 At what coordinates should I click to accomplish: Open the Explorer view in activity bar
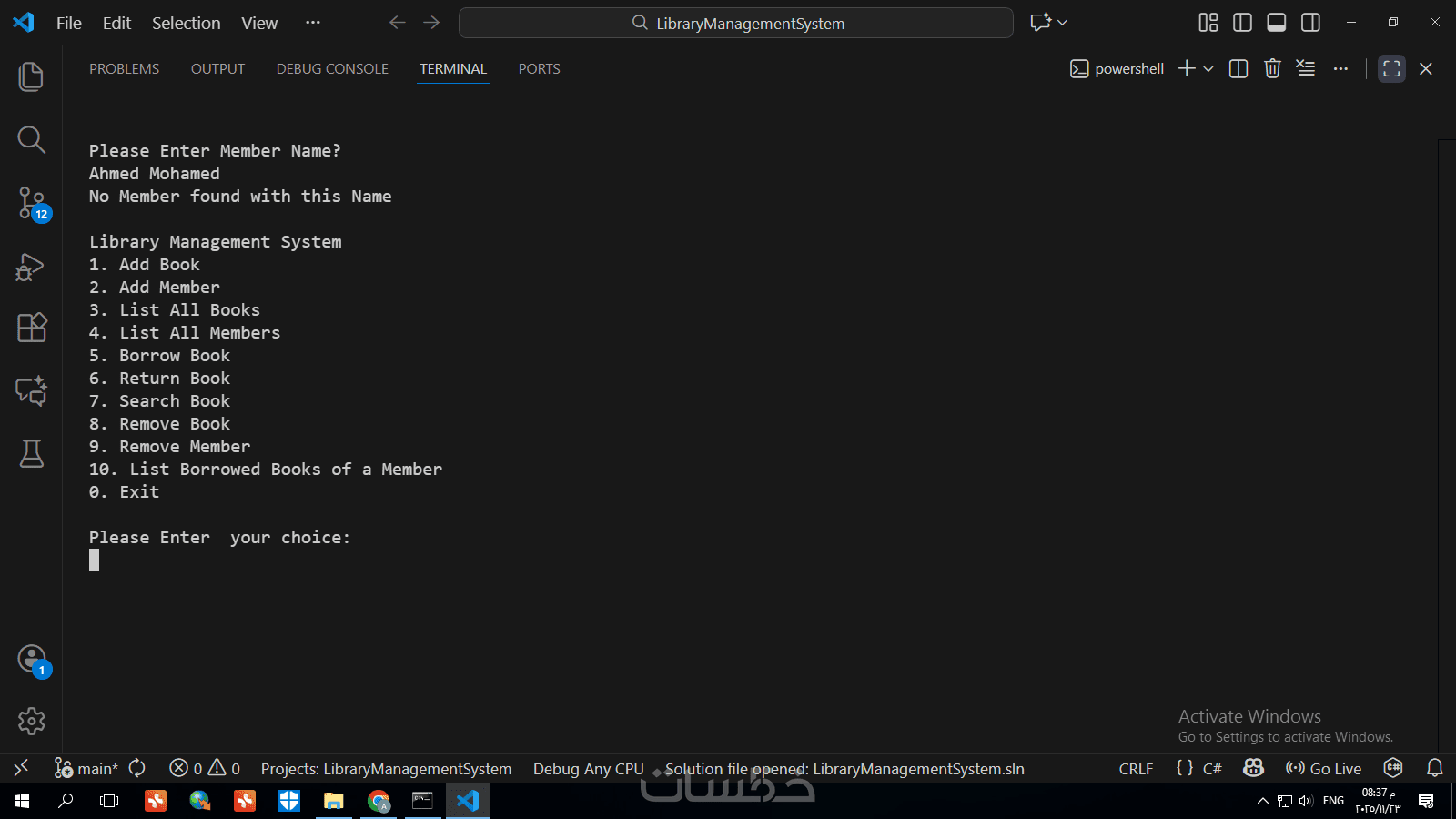[x=31, y=76]
